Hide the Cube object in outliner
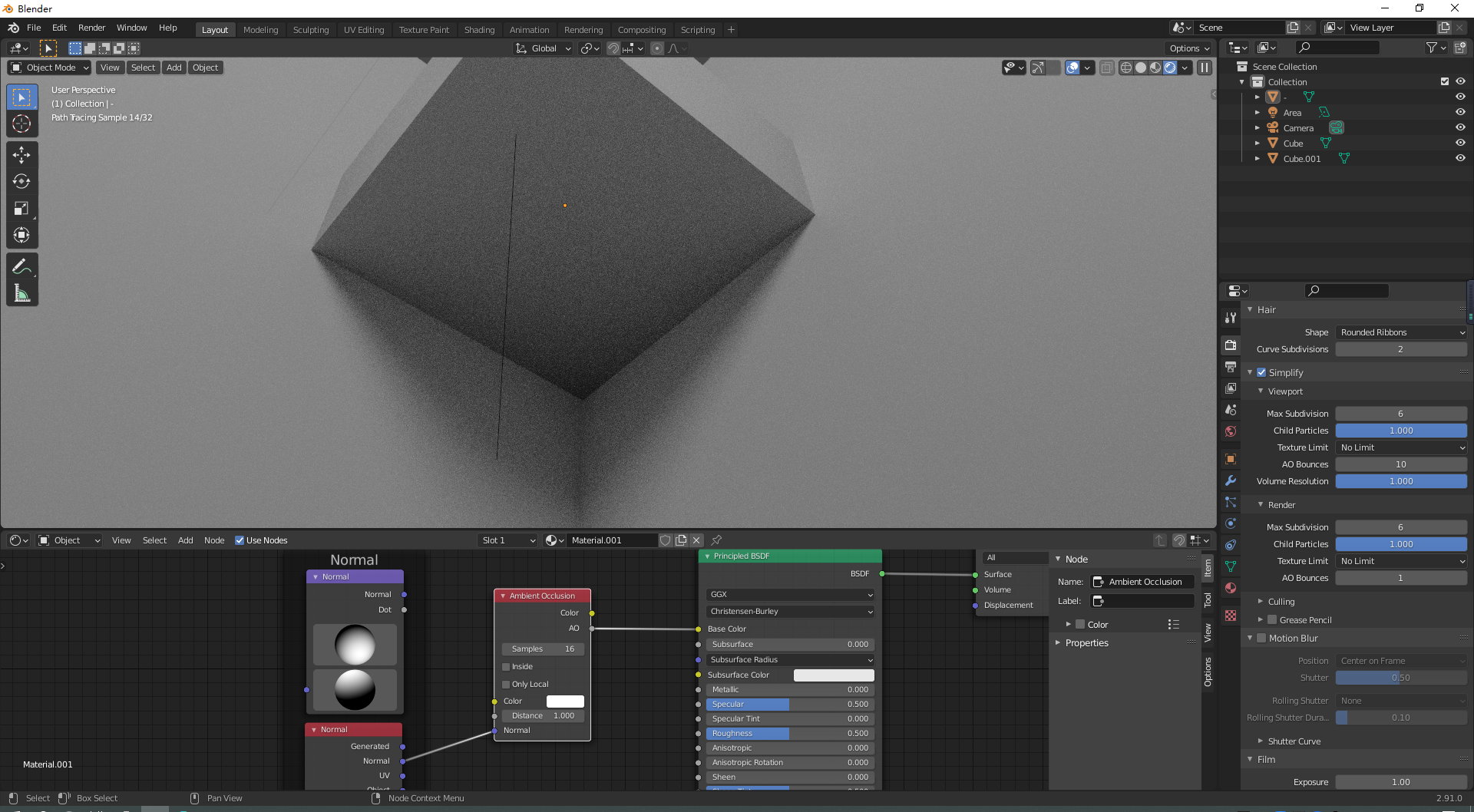This screenshot has width=1474, height=812. pos(1460,143)
